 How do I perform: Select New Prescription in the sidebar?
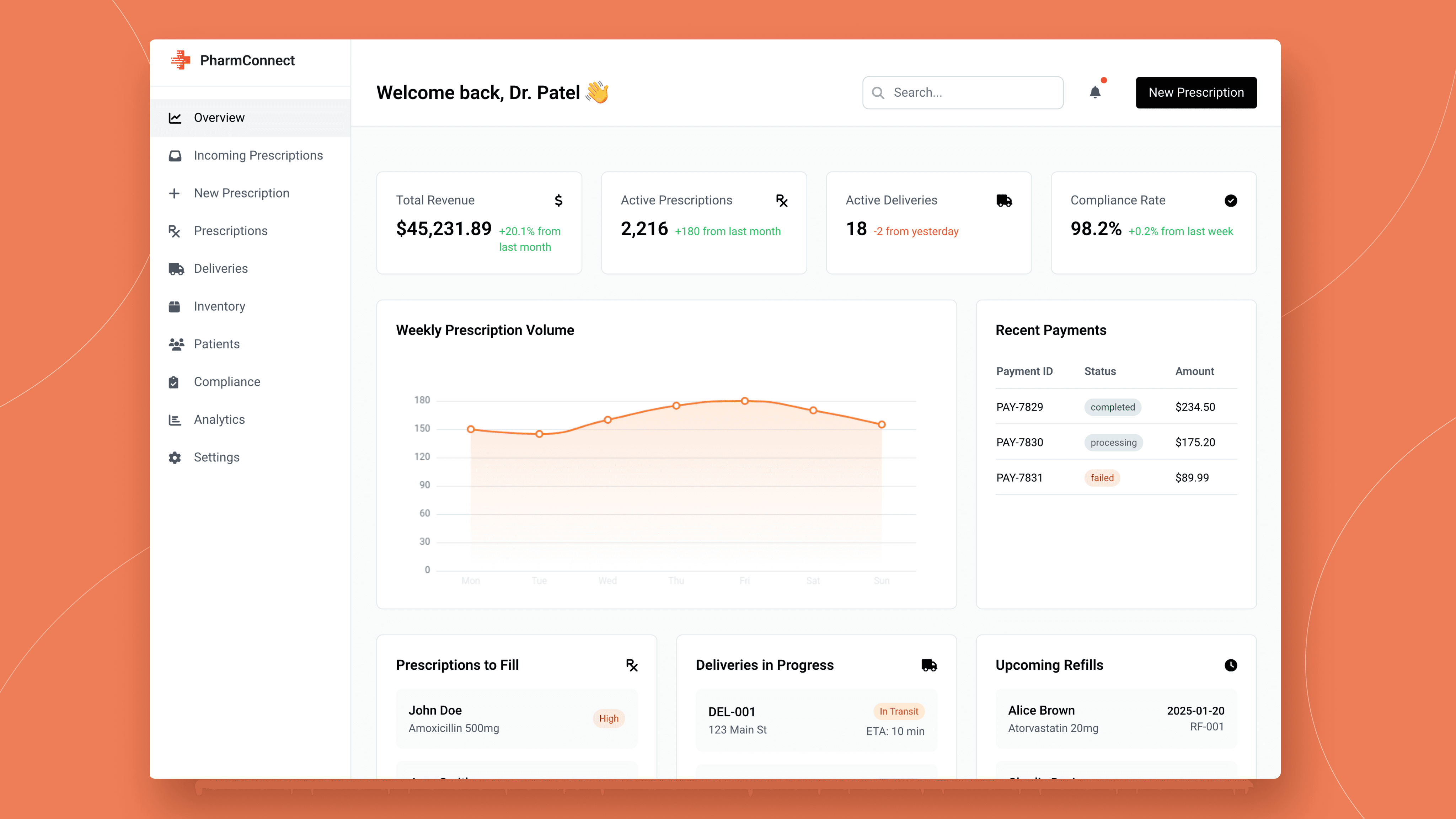(x=250, y=193)
